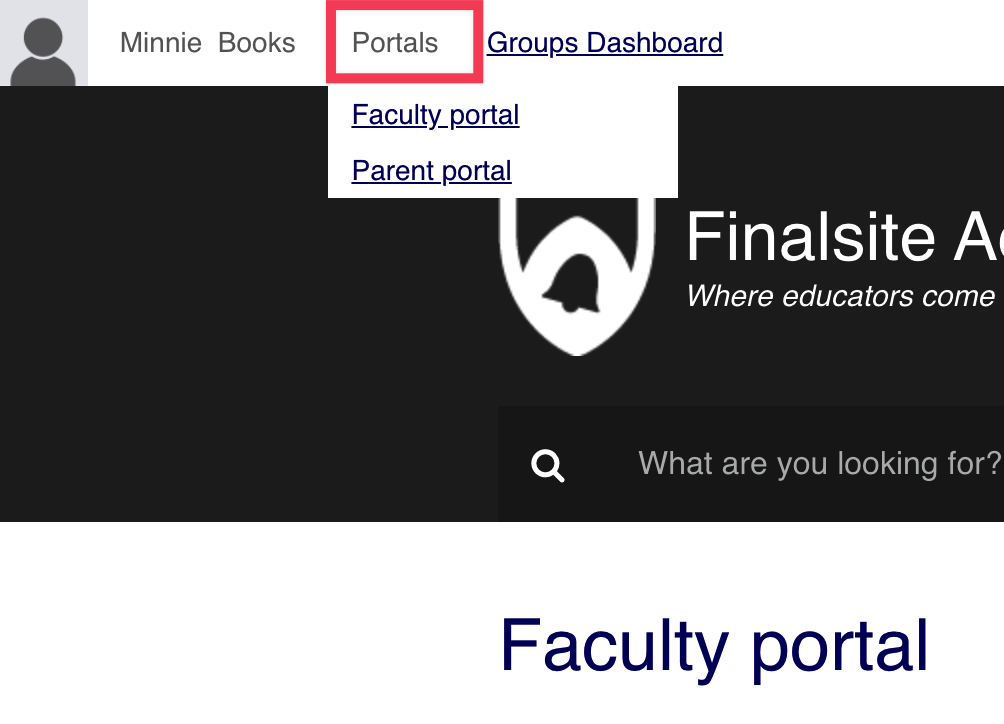
Task: Click blank space right of Faculty portal dropdown link
Action: (x=600, y=115)
